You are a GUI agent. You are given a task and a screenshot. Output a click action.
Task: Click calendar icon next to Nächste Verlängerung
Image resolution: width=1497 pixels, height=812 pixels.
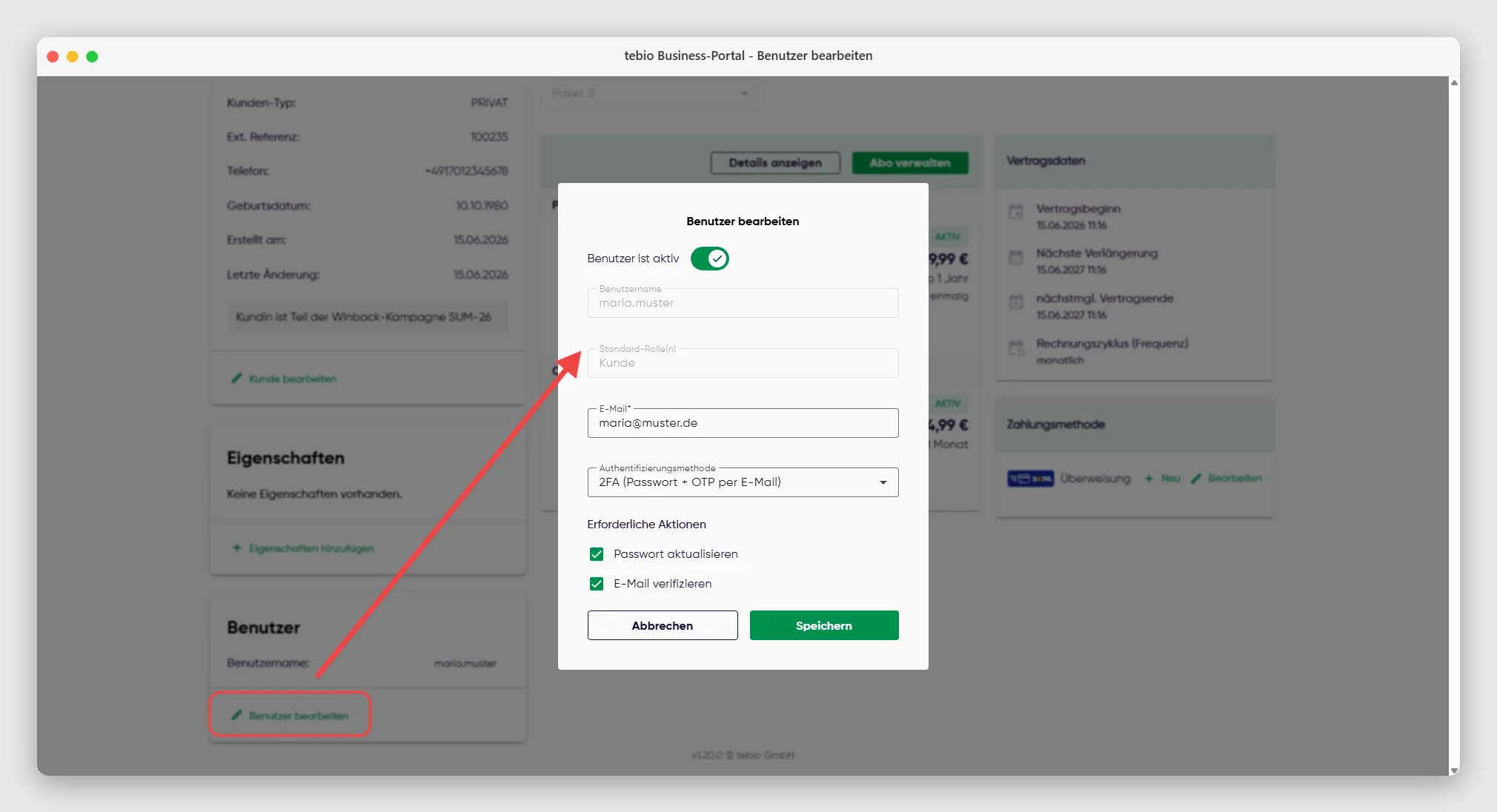pos(1016,257)
